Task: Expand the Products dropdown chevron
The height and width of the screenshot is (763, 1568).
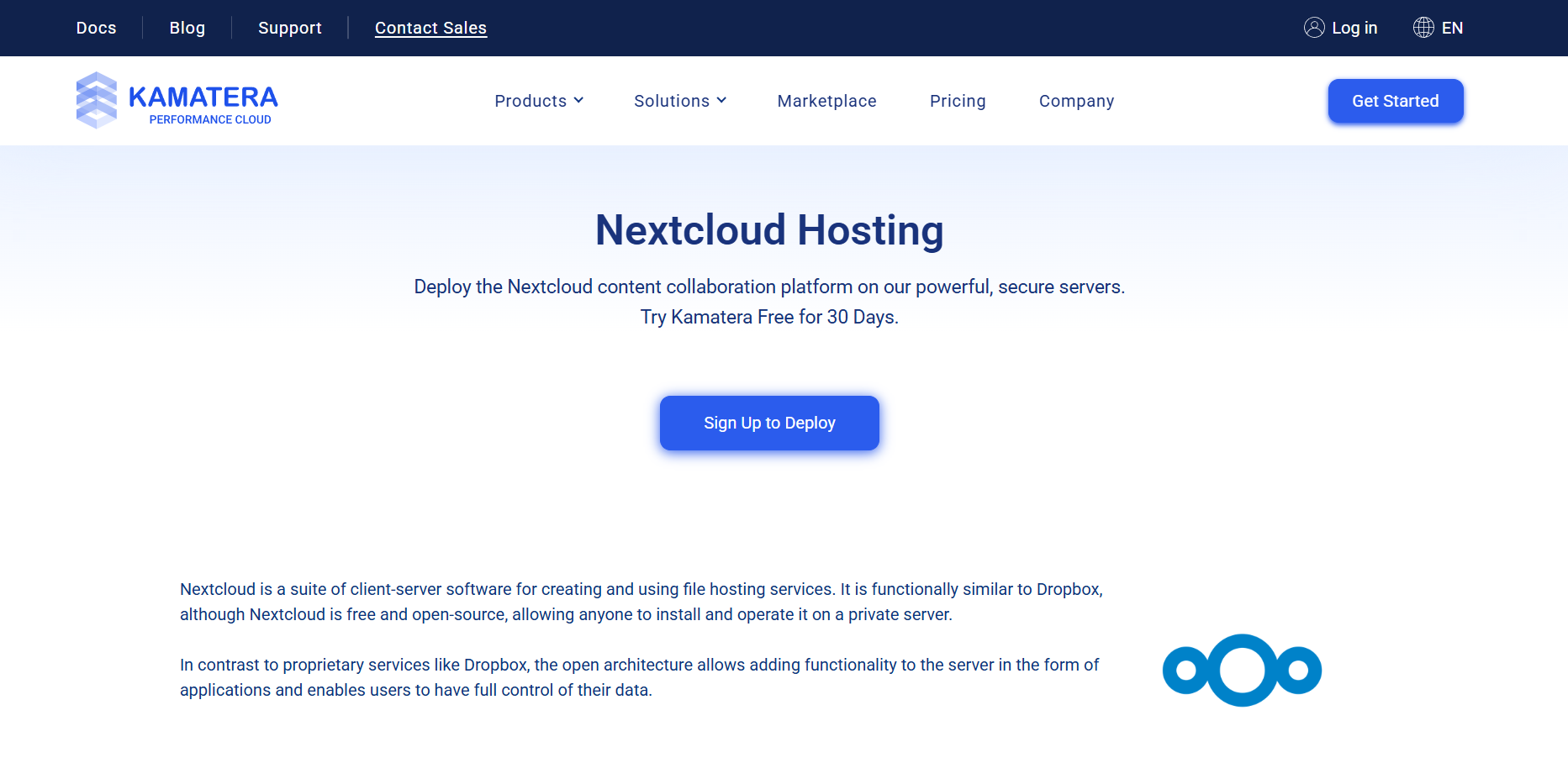Action: tap(578, 101)
